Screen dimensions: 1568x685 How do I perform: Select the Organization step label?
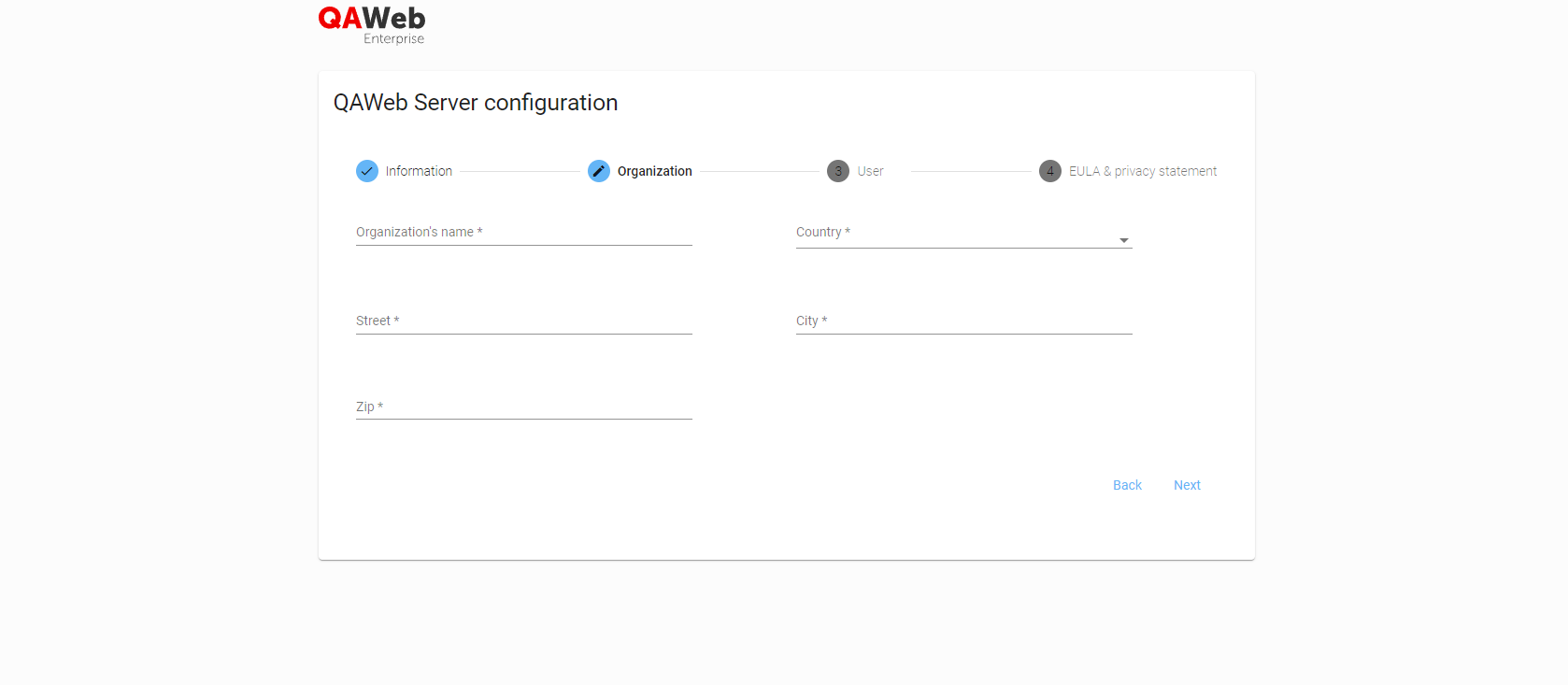point(654,171)
